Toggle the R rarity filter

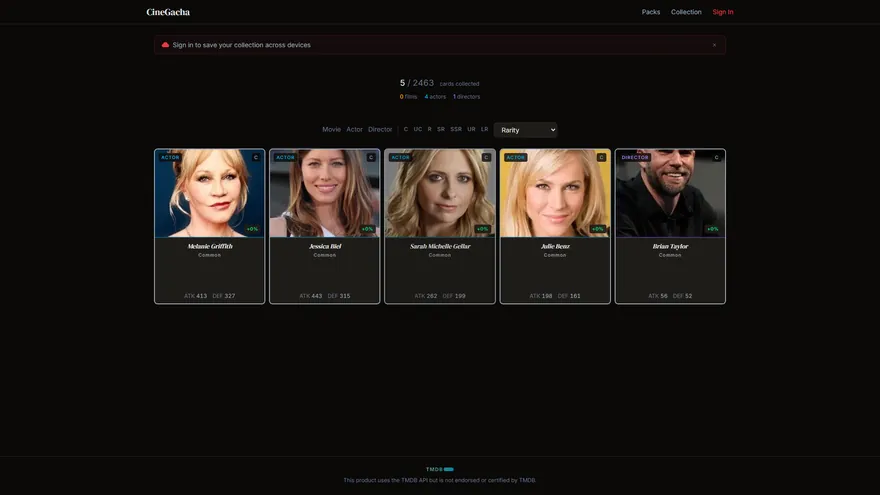tap(429, 129)
